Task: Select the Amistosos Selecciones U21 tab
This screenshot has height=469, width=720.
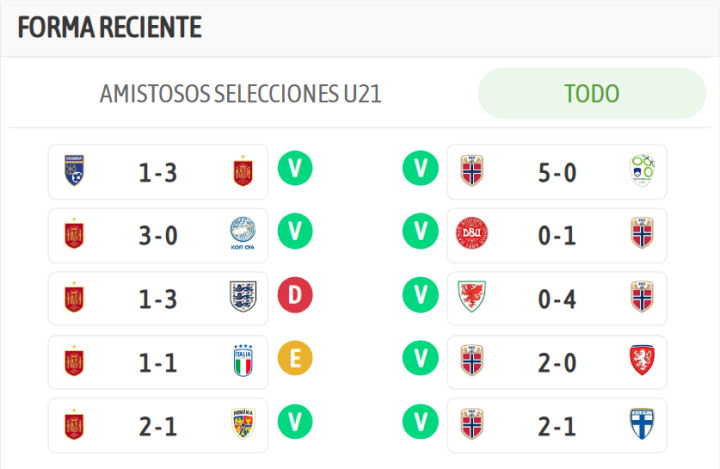Action: [241, 94]
